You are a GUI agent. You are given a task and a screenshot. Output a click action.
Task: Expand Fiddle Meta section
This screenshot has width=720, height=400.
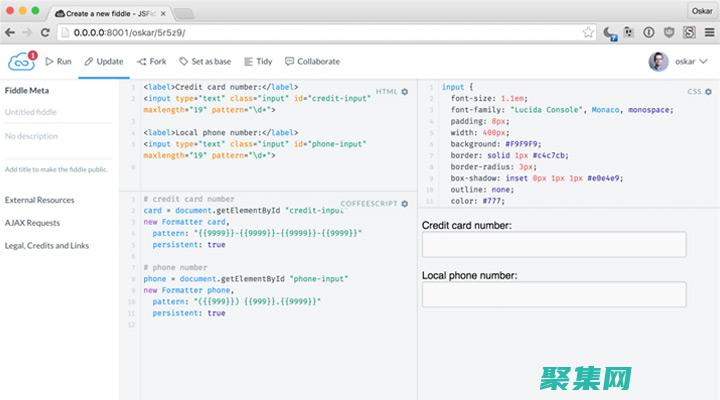point(27,90)
